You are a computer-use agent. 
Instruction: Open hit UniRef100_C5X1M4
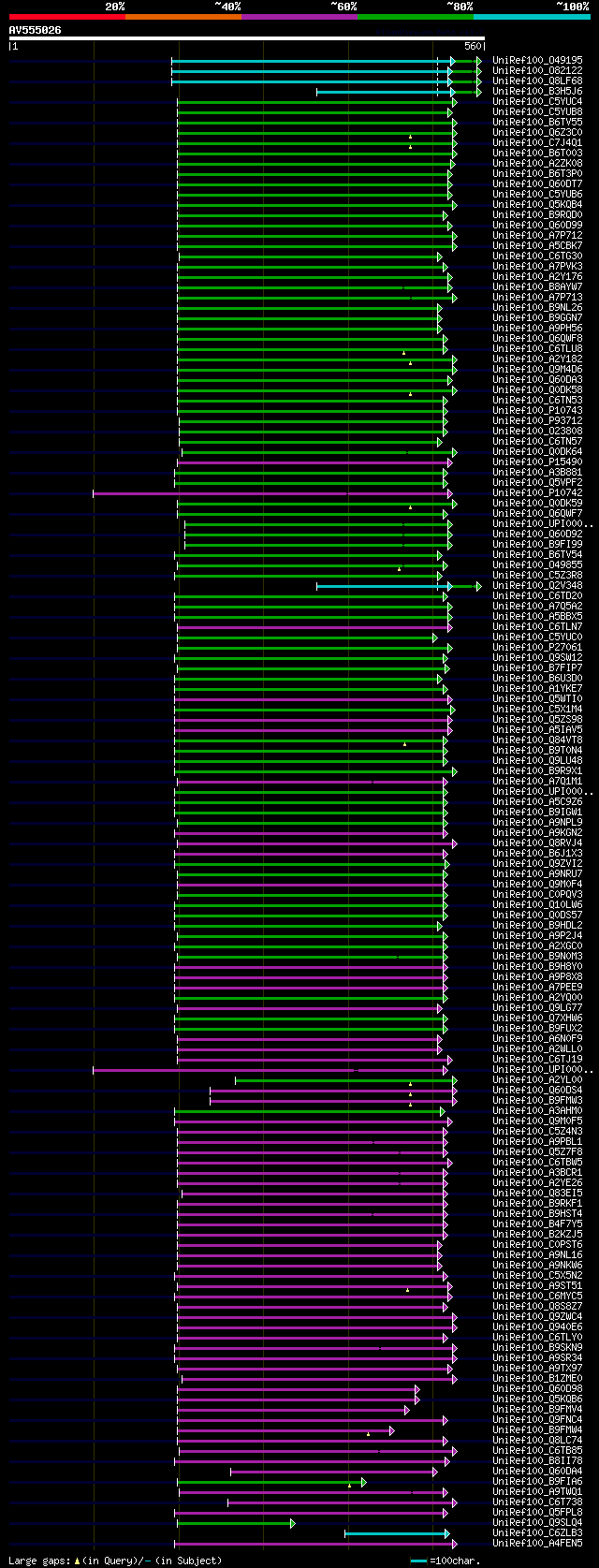537,710
